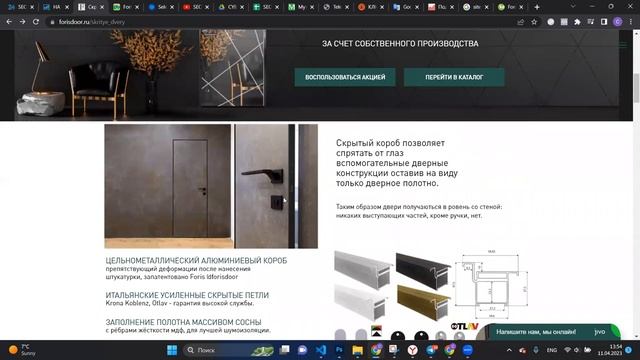
Task: Click the Цельнометаллический алюминиевый короб heading
Action: (x=196, y=260)
